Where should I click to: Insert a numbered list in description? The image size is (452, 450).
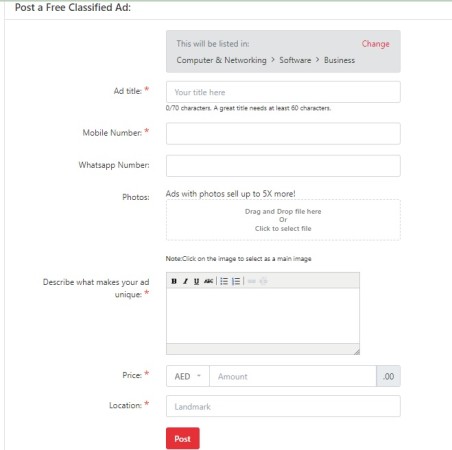[x=236, y=281]
